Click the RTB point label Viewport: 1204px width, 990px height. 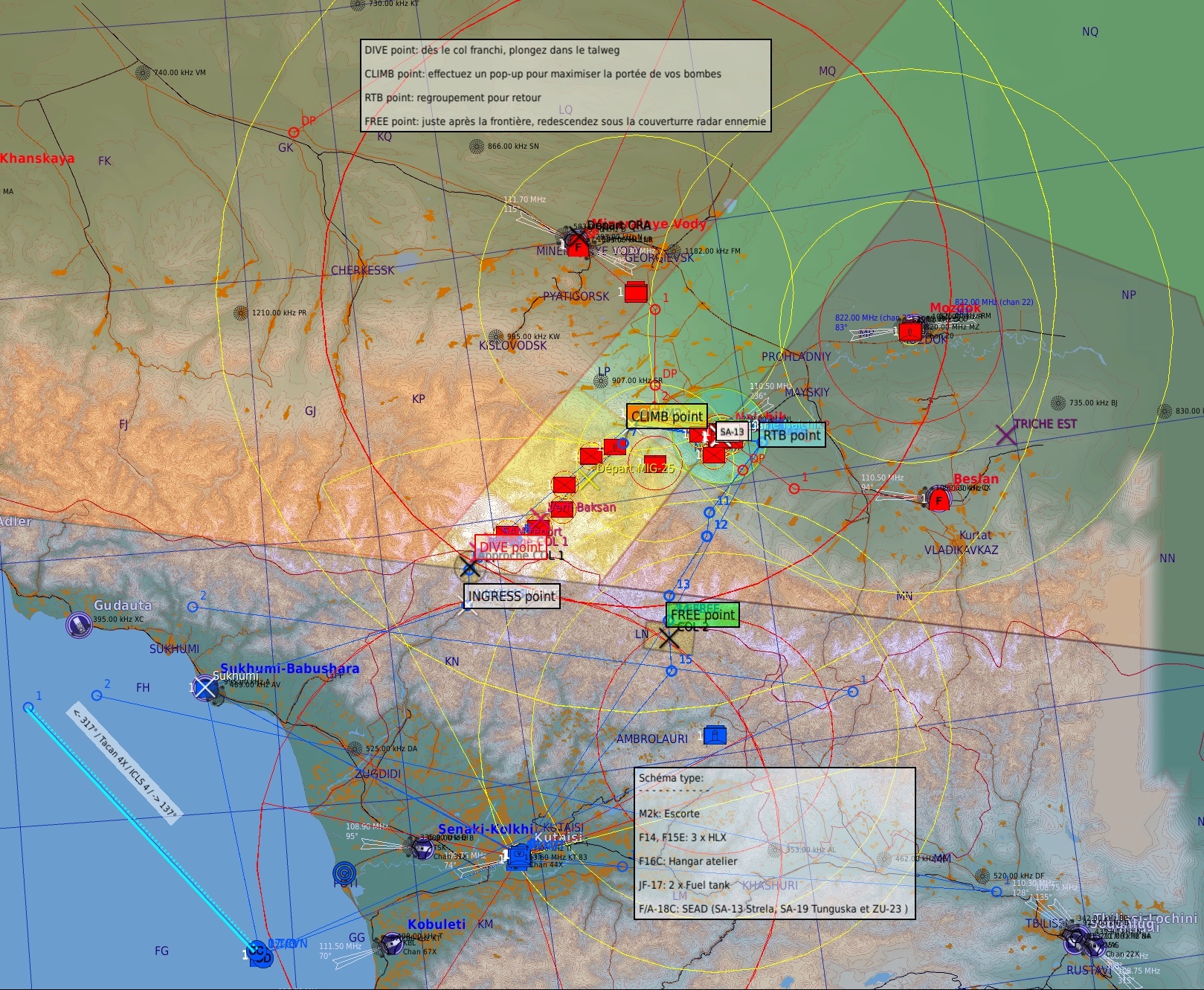(792, 435)
